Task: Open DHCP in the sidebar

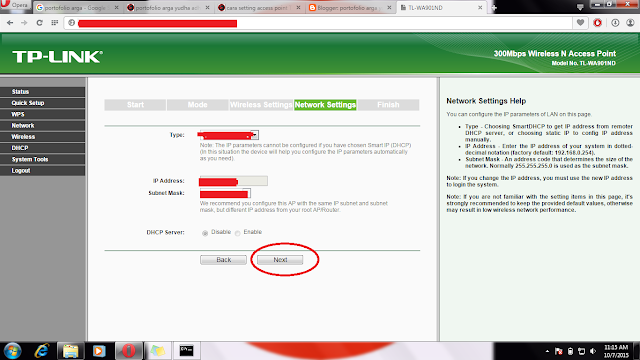Action: [x=42, y=148]
